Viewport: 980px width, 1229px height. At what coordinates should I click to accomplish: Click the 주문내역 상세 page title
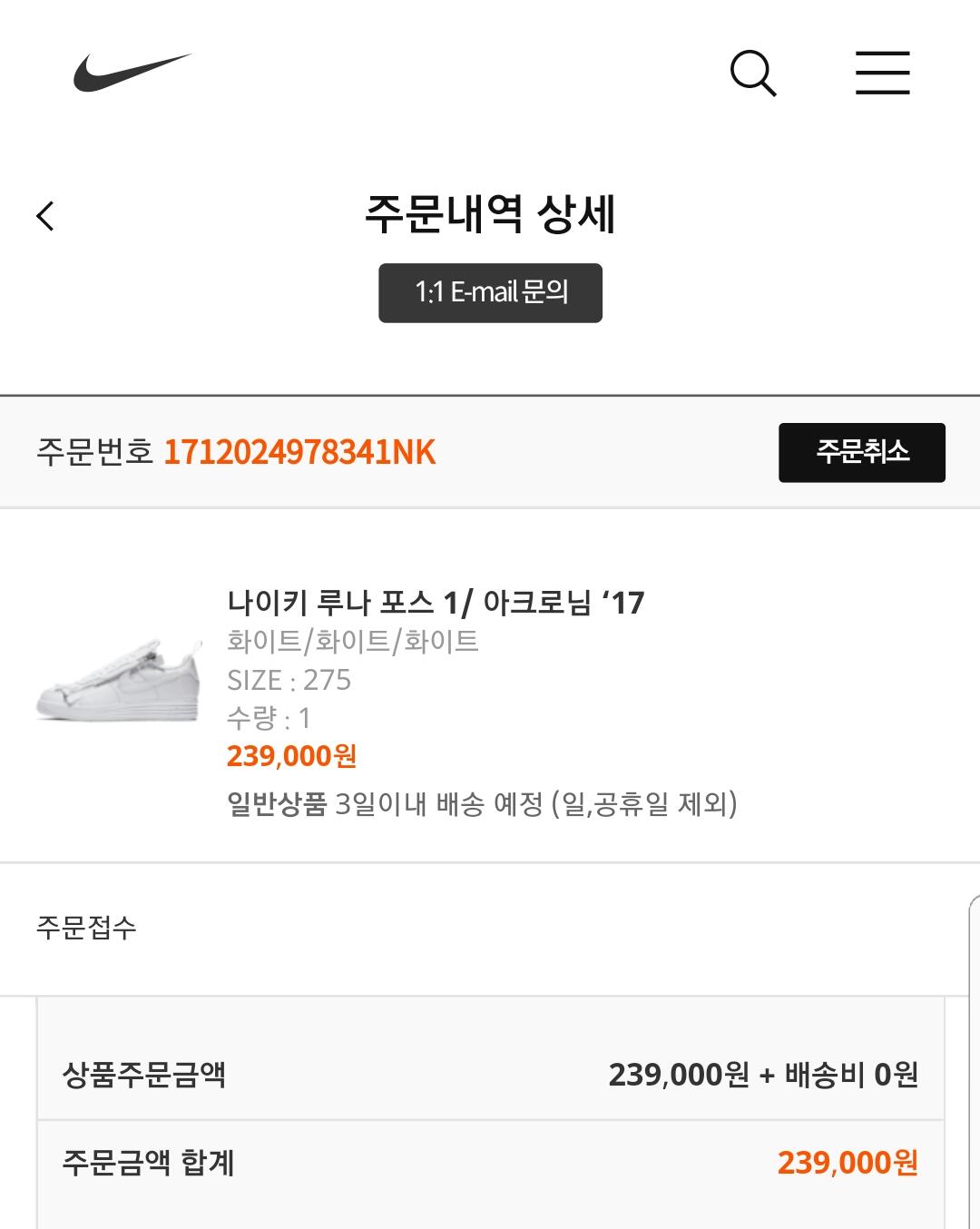coord(490,215)
